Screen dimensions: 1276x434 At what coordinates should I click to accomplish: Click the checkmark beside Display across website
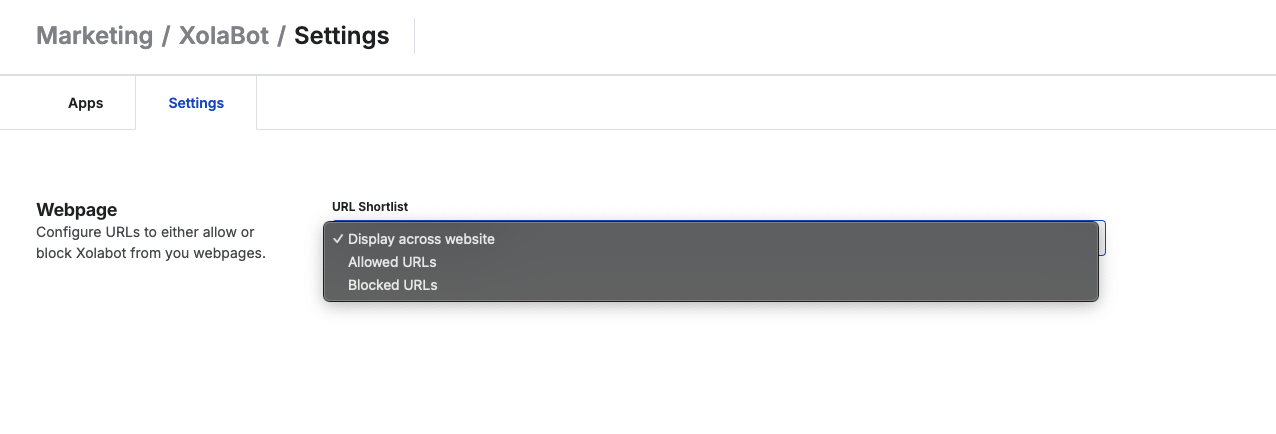pos(339,239)
